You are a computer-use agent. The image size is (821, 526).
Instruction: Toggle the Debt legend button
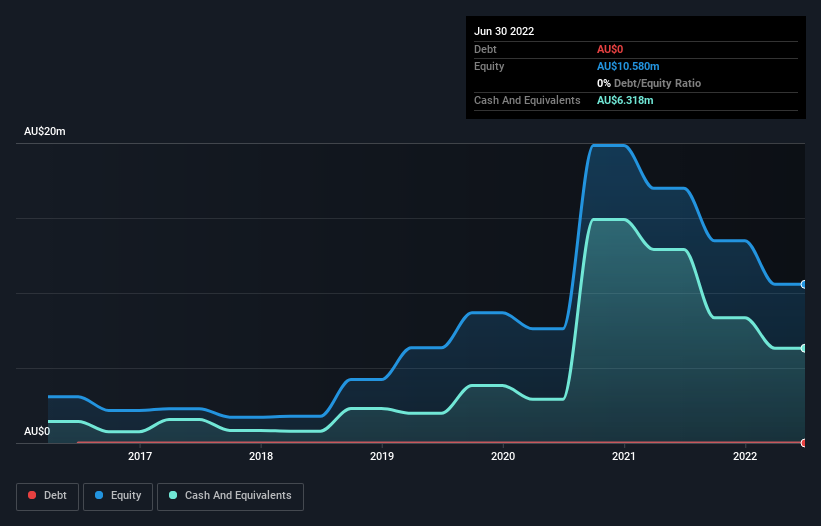tap(47, 496)
